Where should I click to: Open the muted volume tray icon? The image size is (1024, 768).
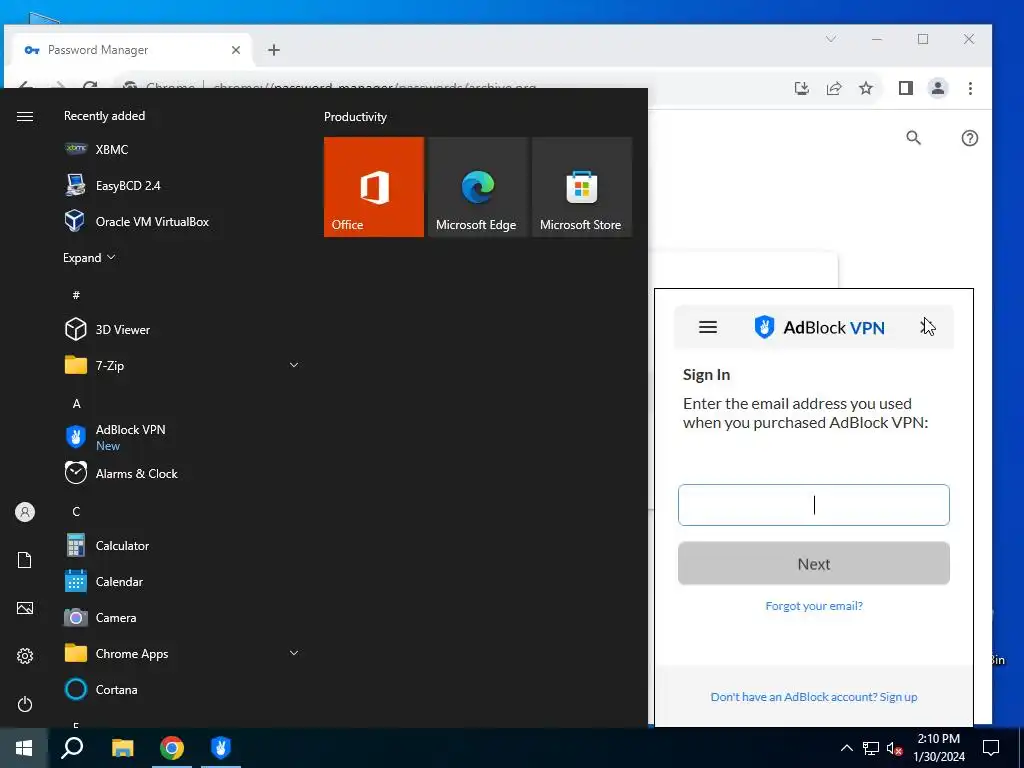pyautogui.click(x=895, y=748)
